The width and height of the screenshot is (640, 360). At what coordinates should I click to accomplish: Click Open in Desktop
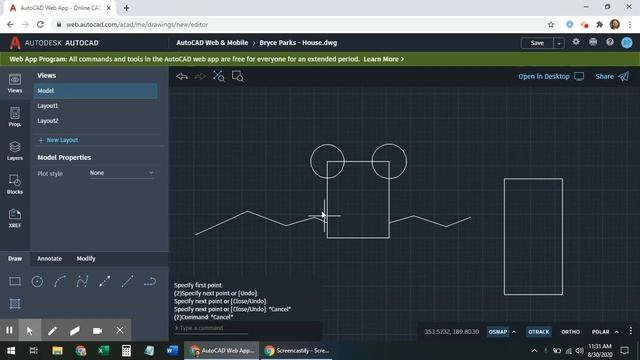pyautogui.click(x=551, y=76)
